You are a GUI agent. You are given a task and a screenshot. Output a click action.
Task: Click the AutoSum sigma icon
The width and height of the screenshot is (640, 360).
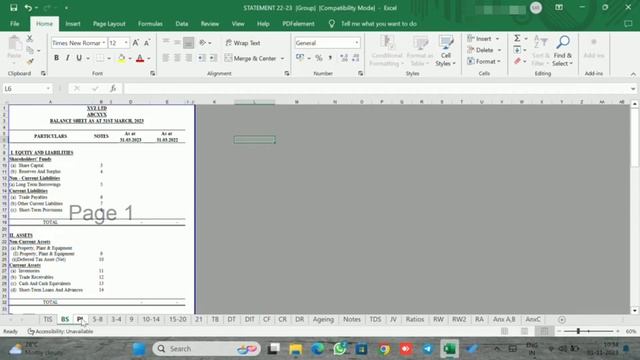[x=517, y=38]
